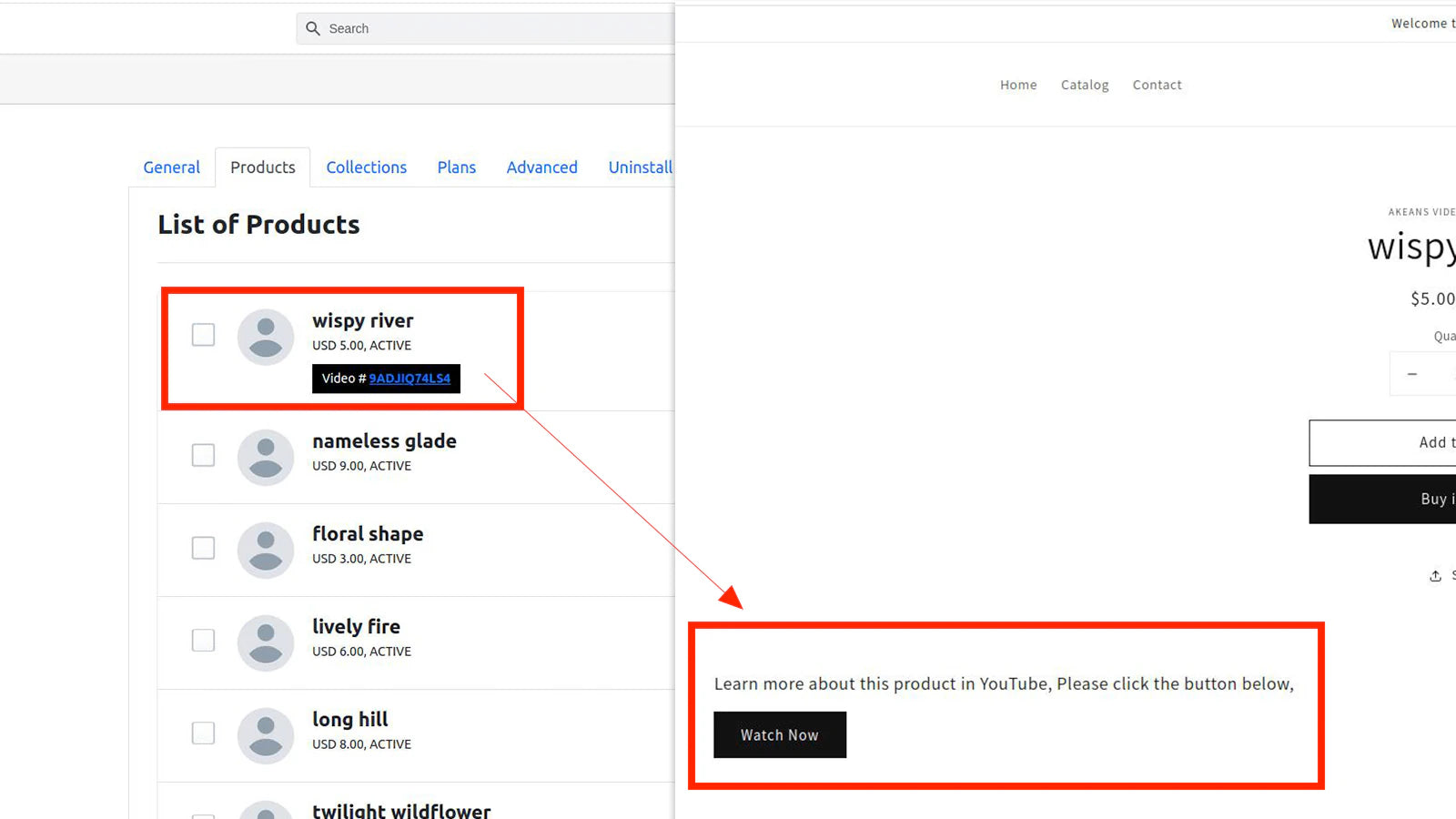This screenshot has height=819, width=1456.
Task: Click the nameless glade product avatar
Action: [266, 457]
